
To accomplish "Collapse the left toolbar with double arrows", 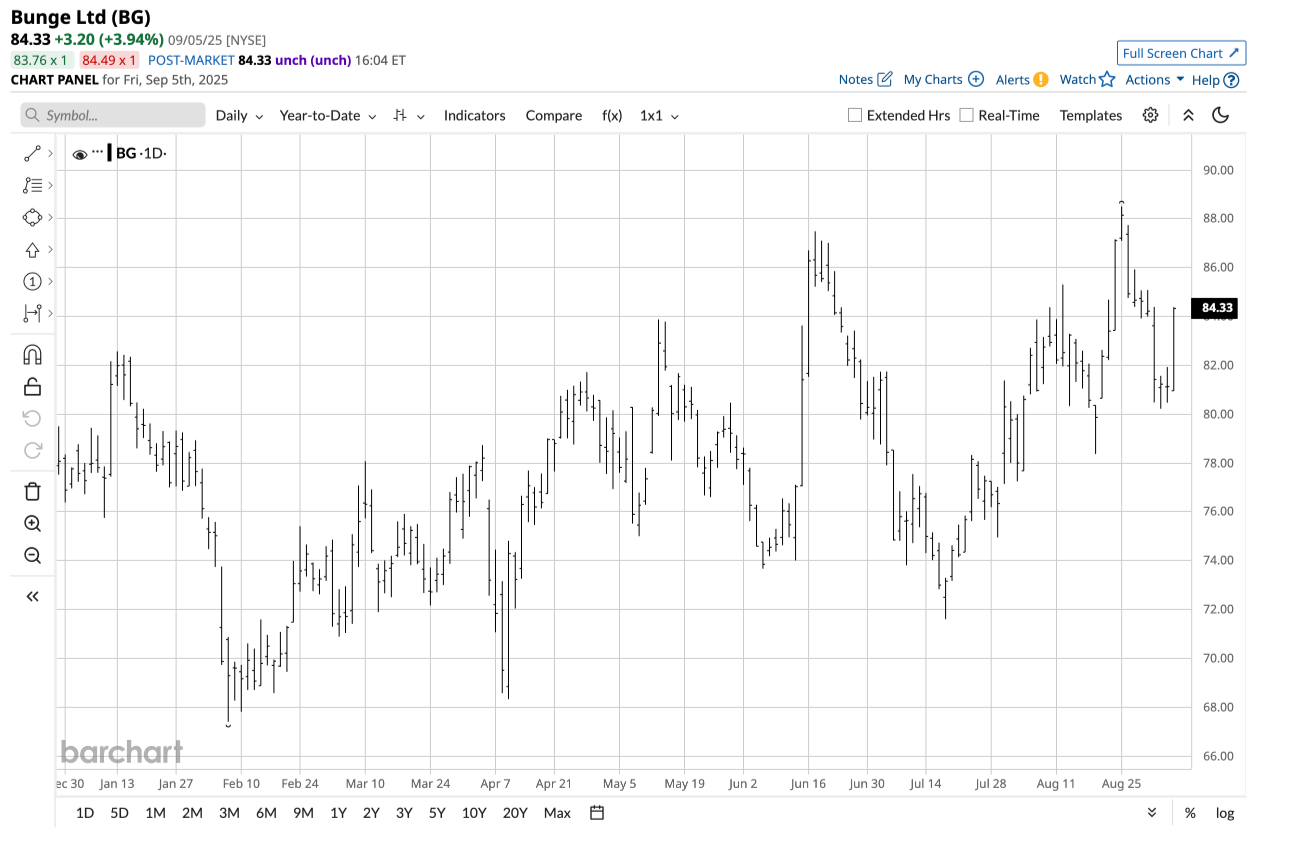I will pyautogui.click(x=32, y=595).
